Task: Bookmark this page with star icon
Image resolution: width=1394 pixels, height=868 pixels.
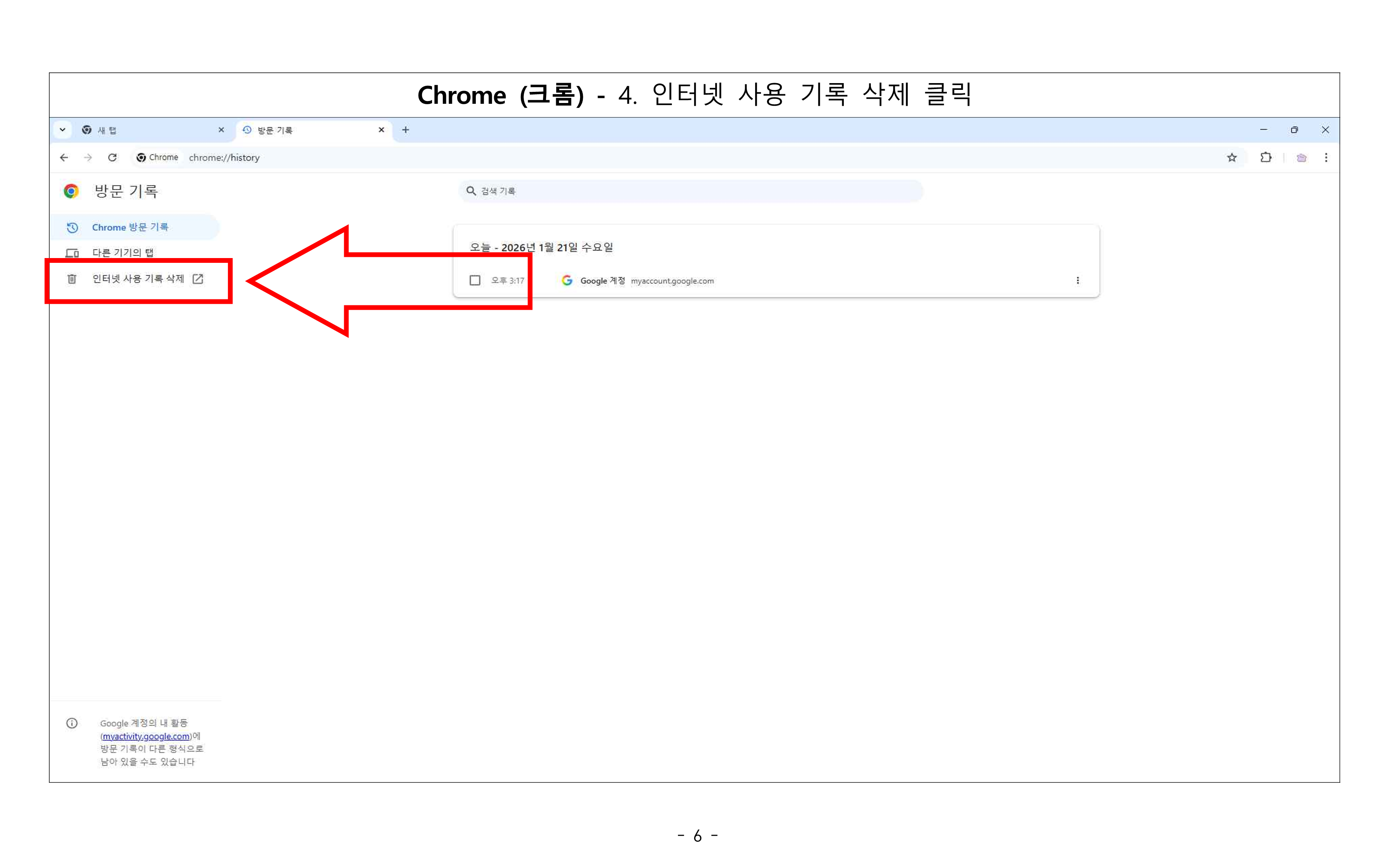Action: click(x=1231, y=157)
